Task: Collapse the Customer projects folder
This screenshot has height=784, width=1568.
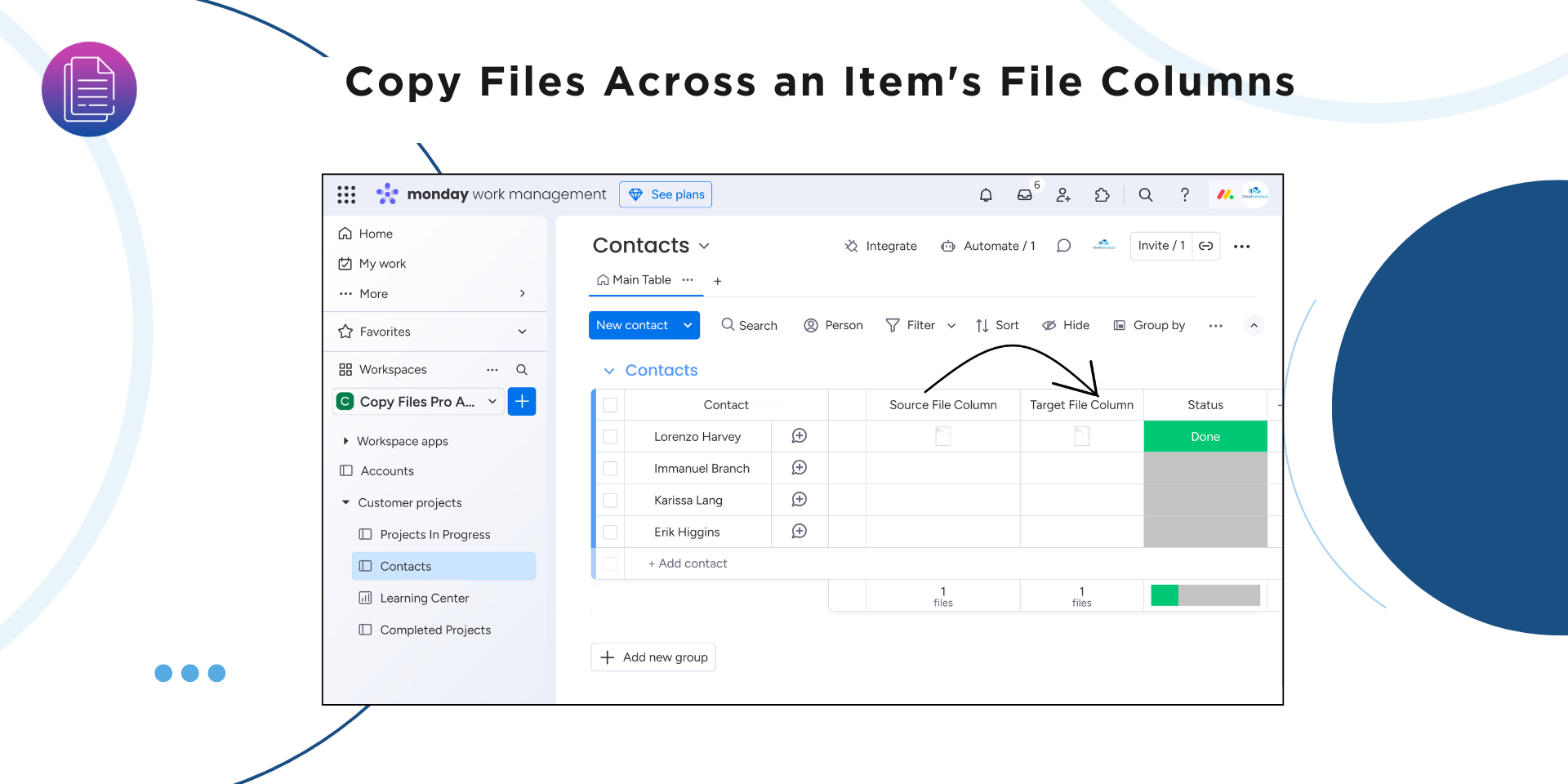Action: click(x=345, y=502)
